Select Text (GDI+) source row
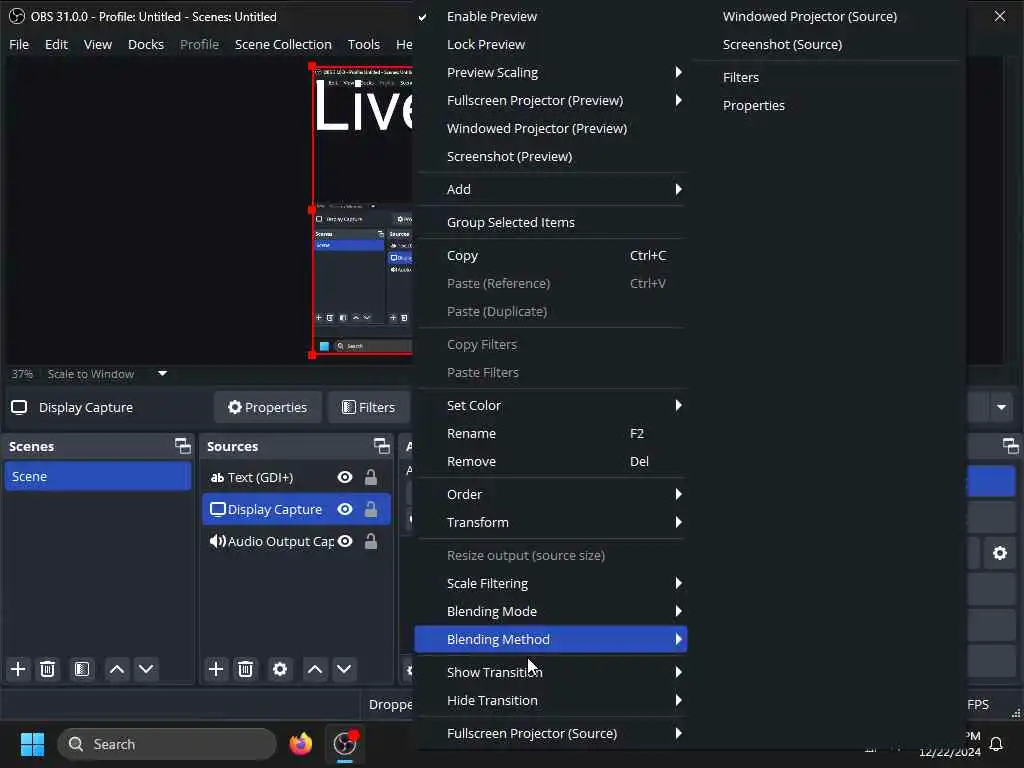1024x768 pixels. (296, 477)
